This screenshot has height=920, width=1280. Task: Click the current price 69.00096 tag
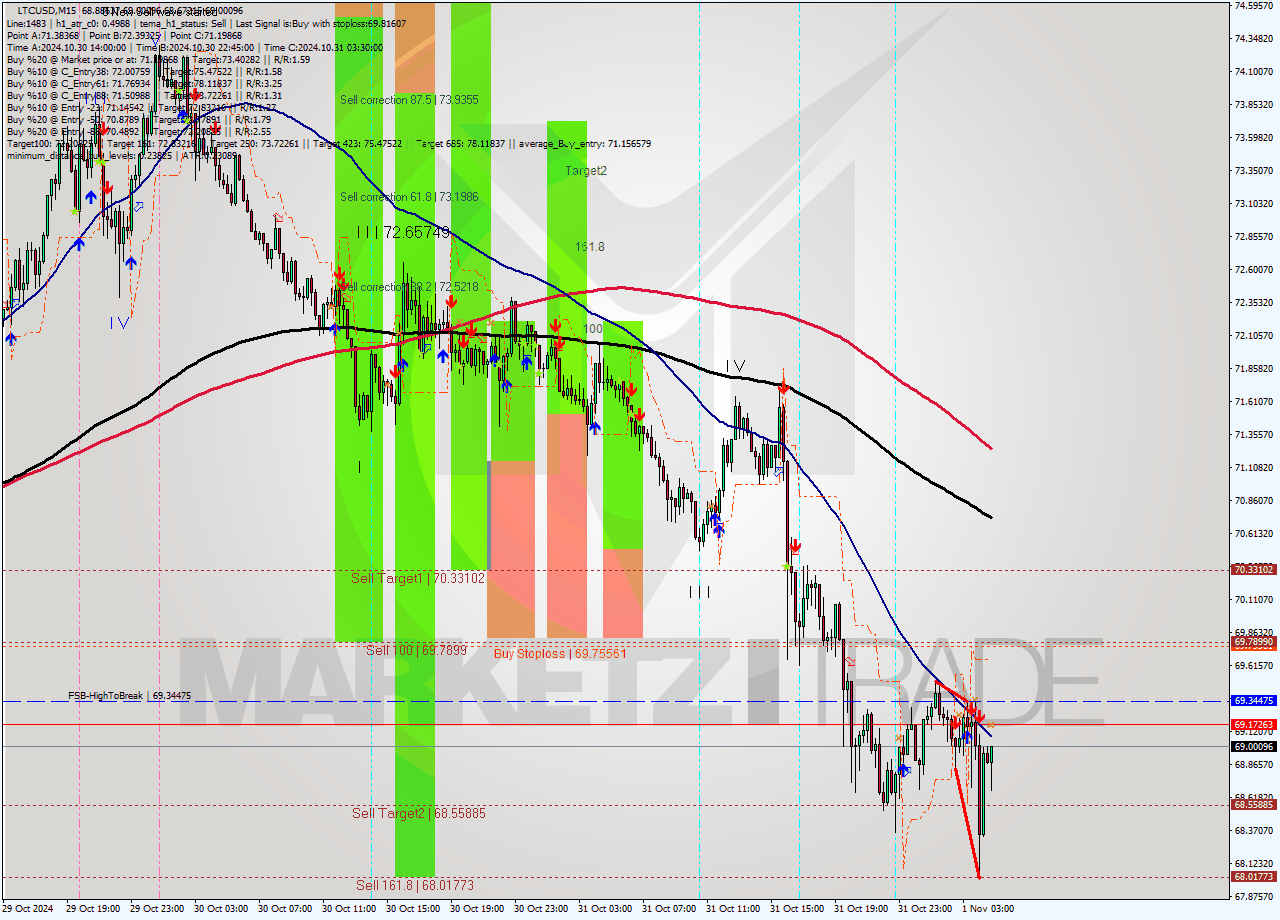click(x=1253, y=746)
